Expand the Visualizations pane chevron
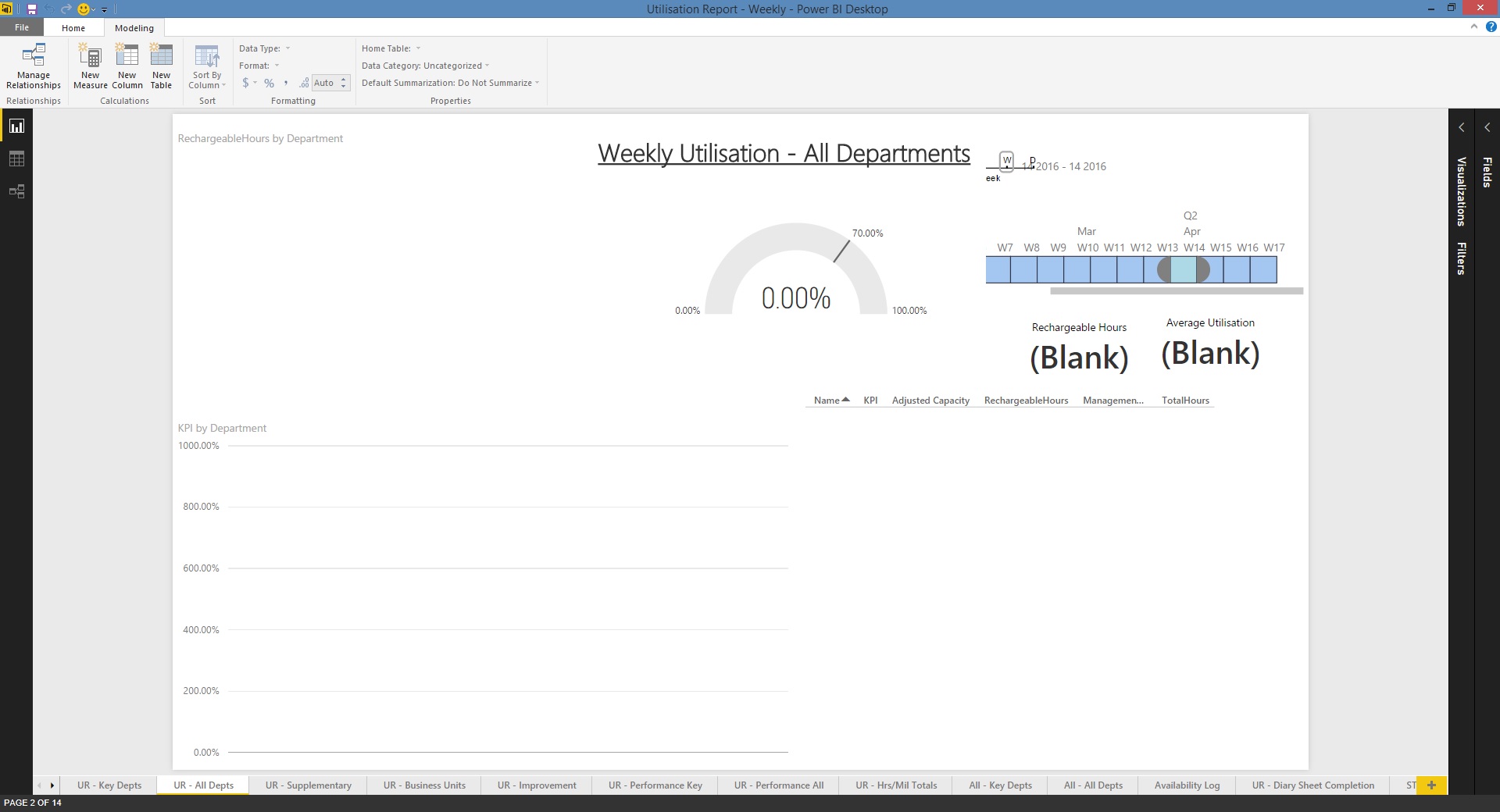 coord(1462,127)
